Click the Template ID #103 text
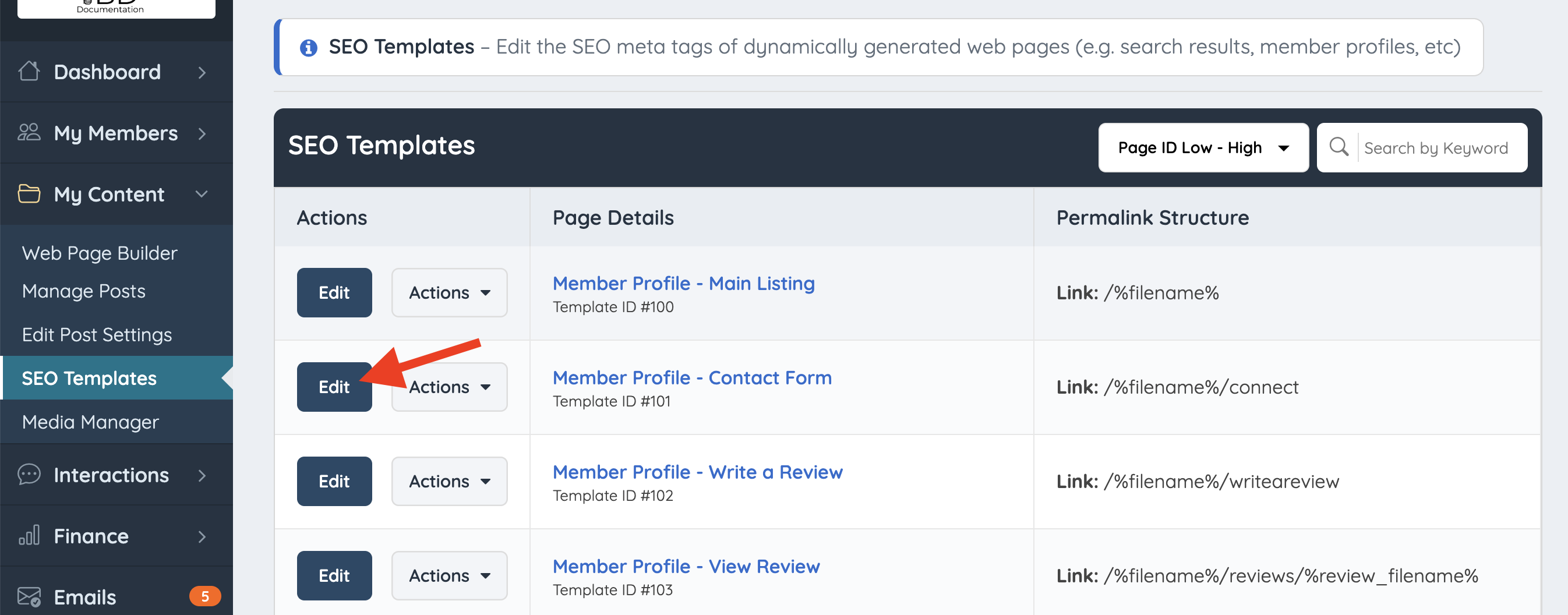The width and height of the screenshot is (1568, 615). (612, 590)
